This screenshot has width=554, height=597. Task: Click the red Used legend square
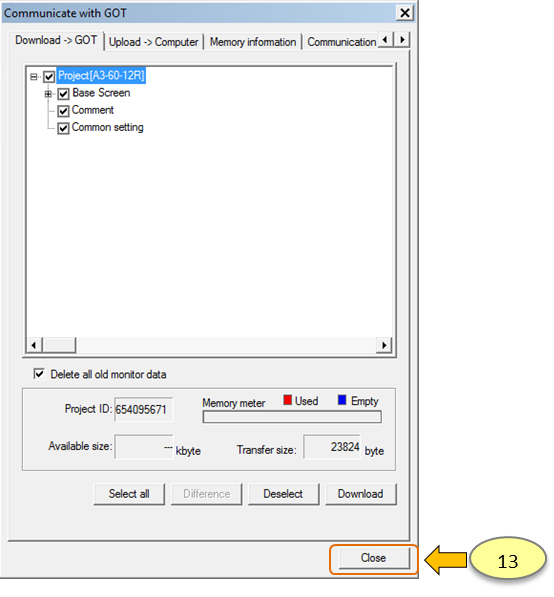point(287,400)
